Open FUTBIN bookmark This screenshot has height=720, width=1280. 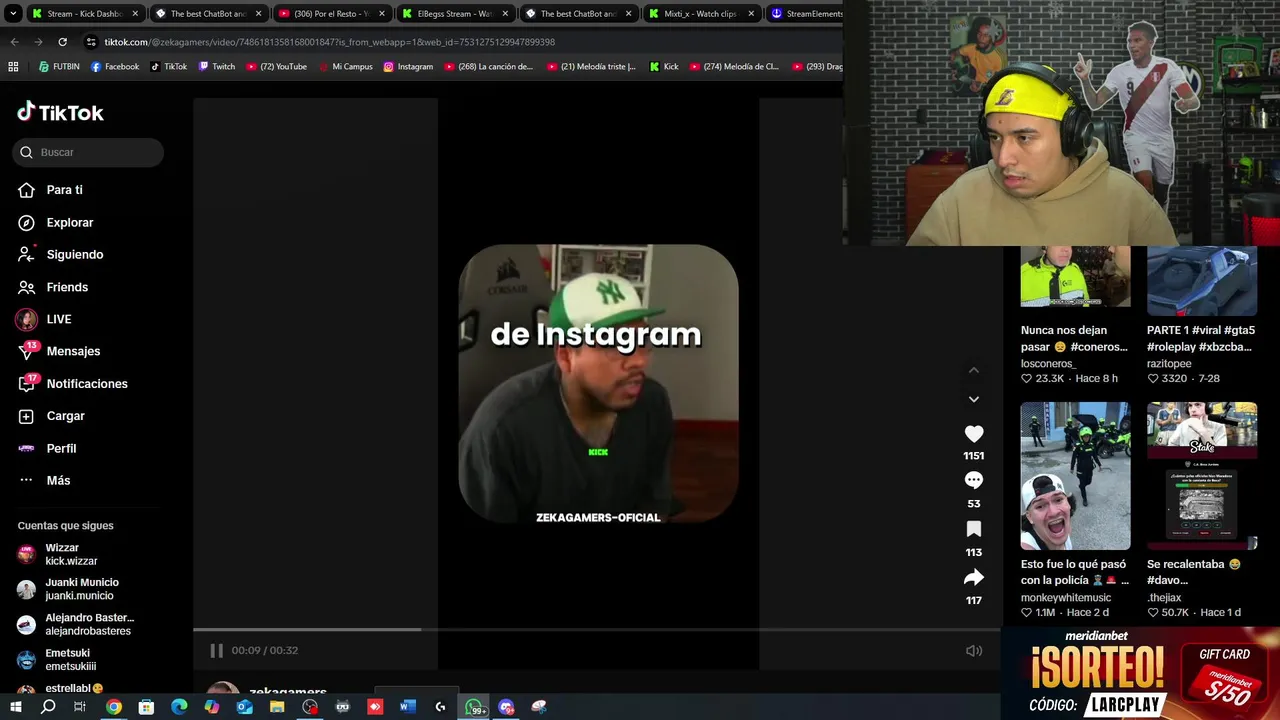point(59,67)
